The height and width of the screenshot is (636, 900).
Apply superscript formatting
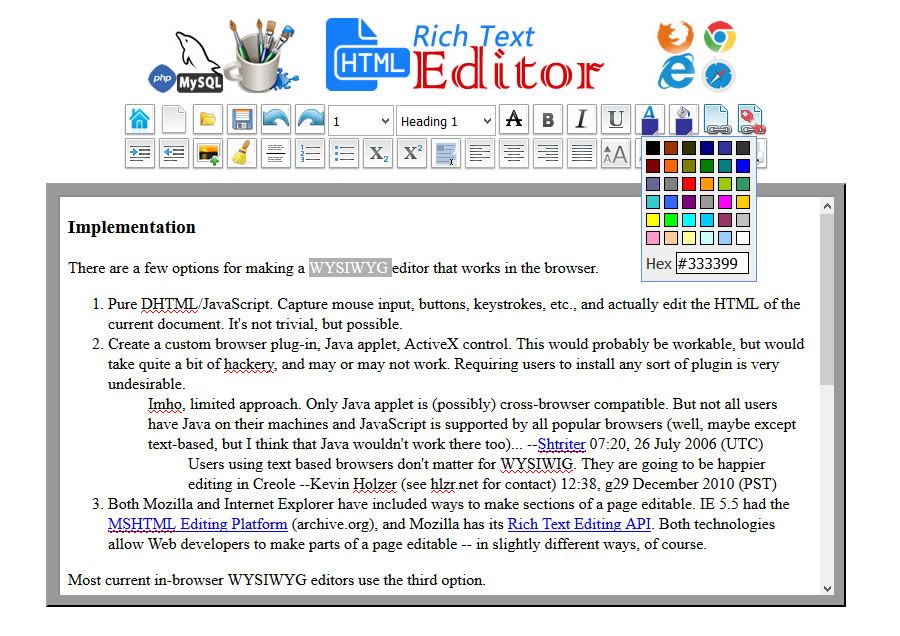(x=412, y=153)
